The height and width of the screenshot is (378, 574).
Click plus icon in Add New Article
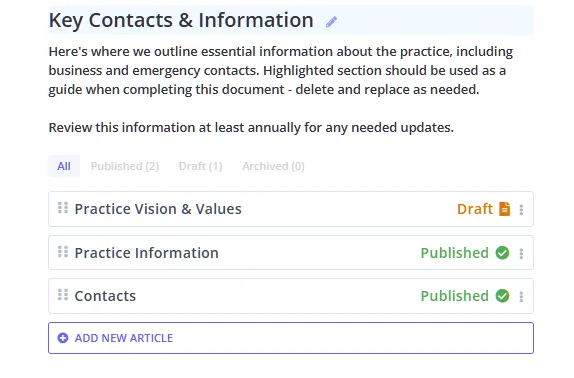pos(63,338)
